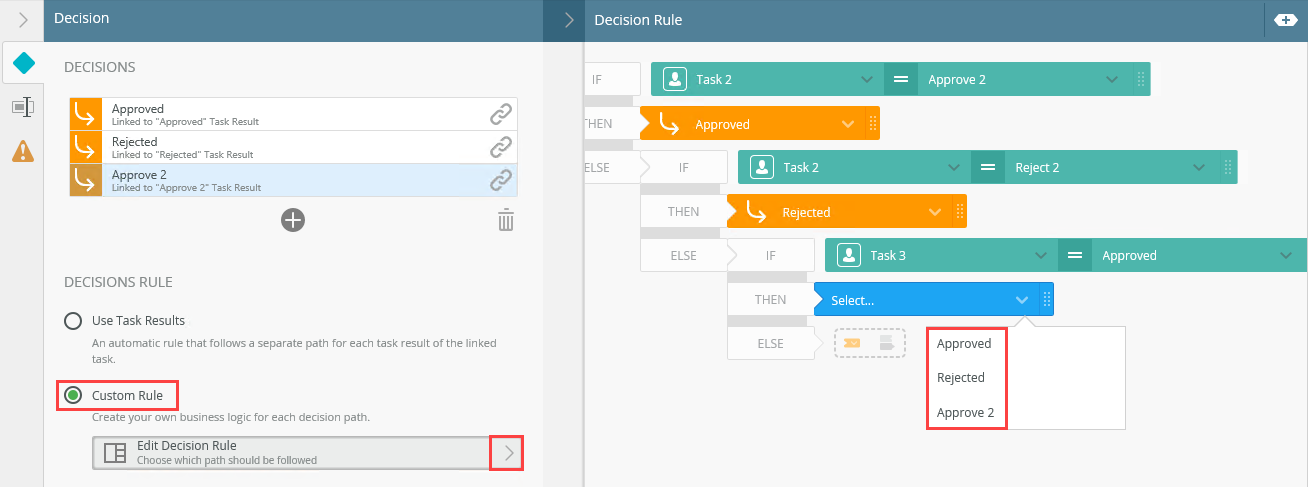This screenshot has height=487, width=1308.
Task: Click the DECISIONS section heading
Action: [100, 67]
